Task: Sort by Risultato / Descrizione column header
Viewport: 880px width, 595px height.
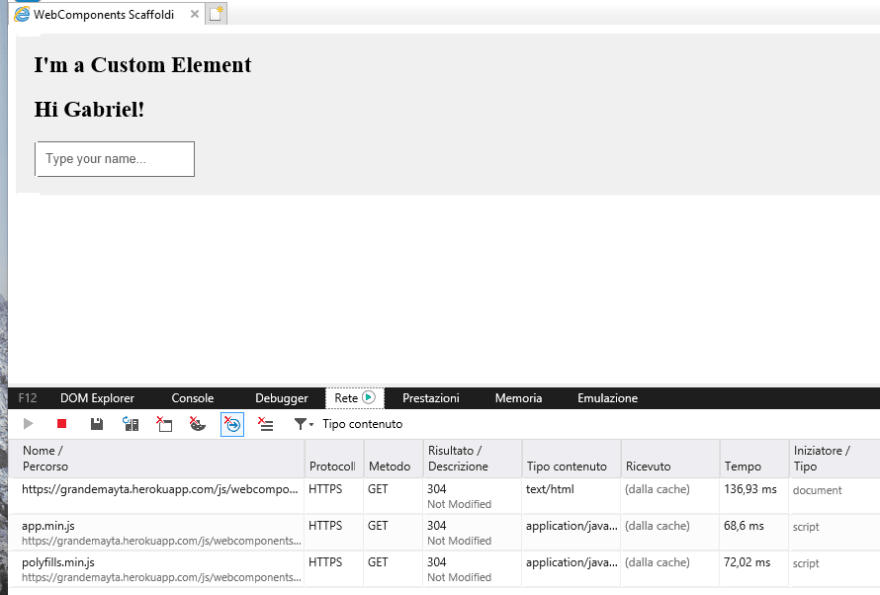Action: [473, 459]
